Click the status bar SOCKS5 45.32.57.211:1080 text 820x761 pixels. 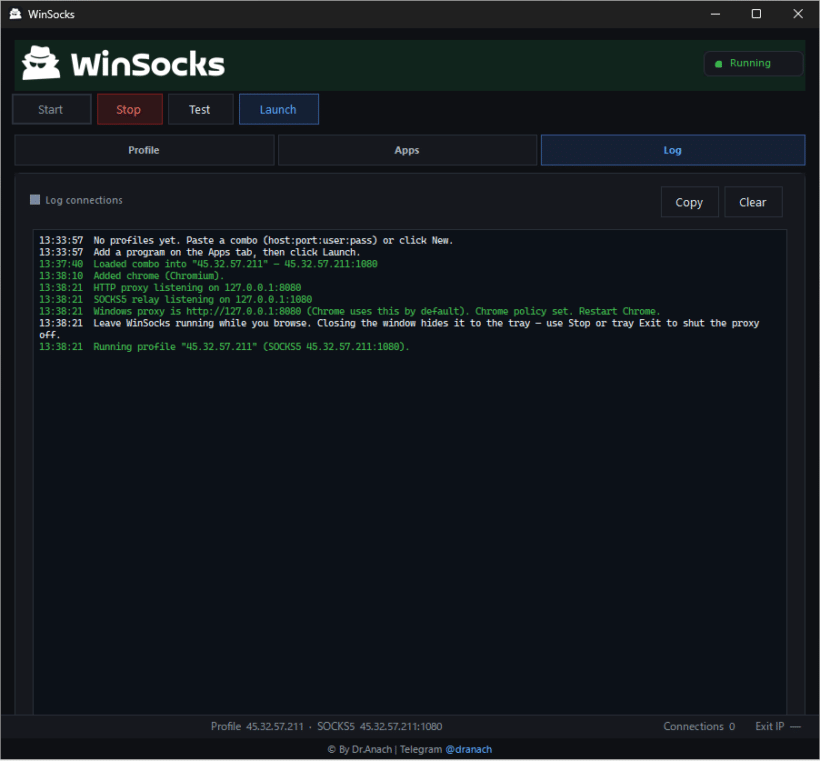(380, 726)
